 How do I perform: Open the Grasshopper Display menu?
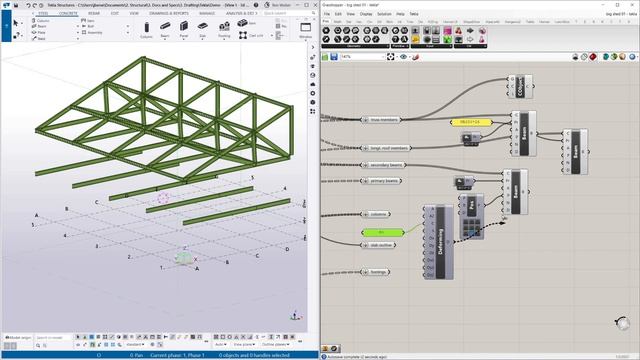coord(366,14)
